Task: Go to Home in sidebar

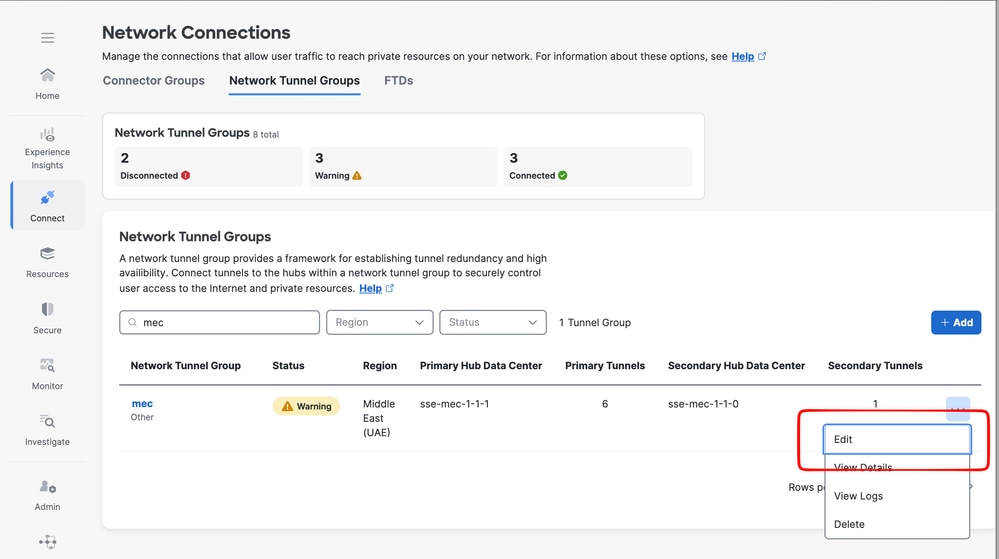Action: 47,83
